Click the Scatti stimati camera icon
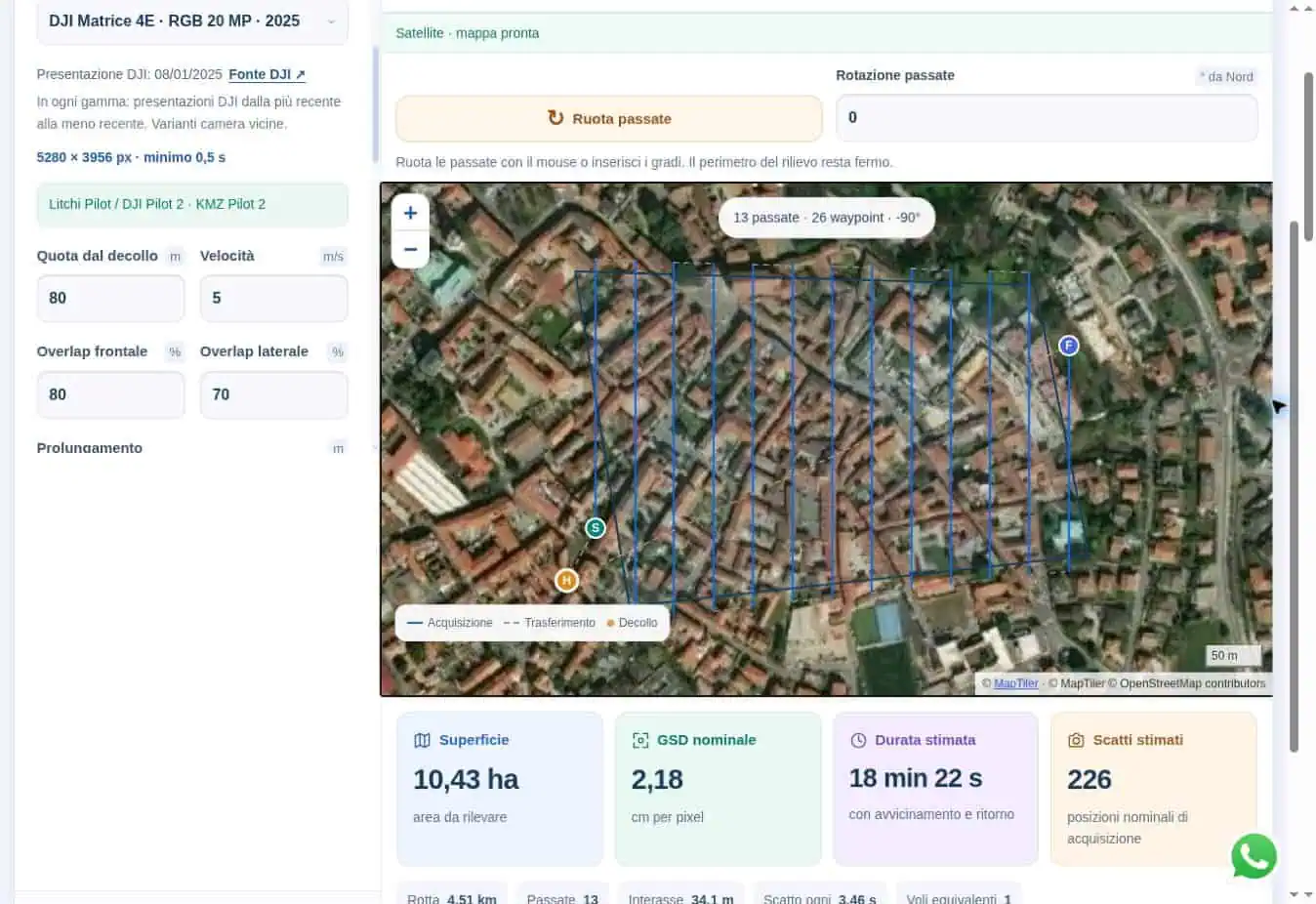1316x904 pixels. point(1076,741)
